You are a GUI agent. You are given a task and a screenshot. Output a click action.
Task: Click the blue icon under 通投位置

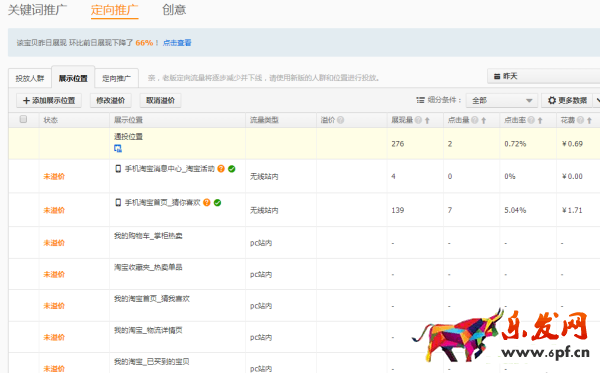118,148
